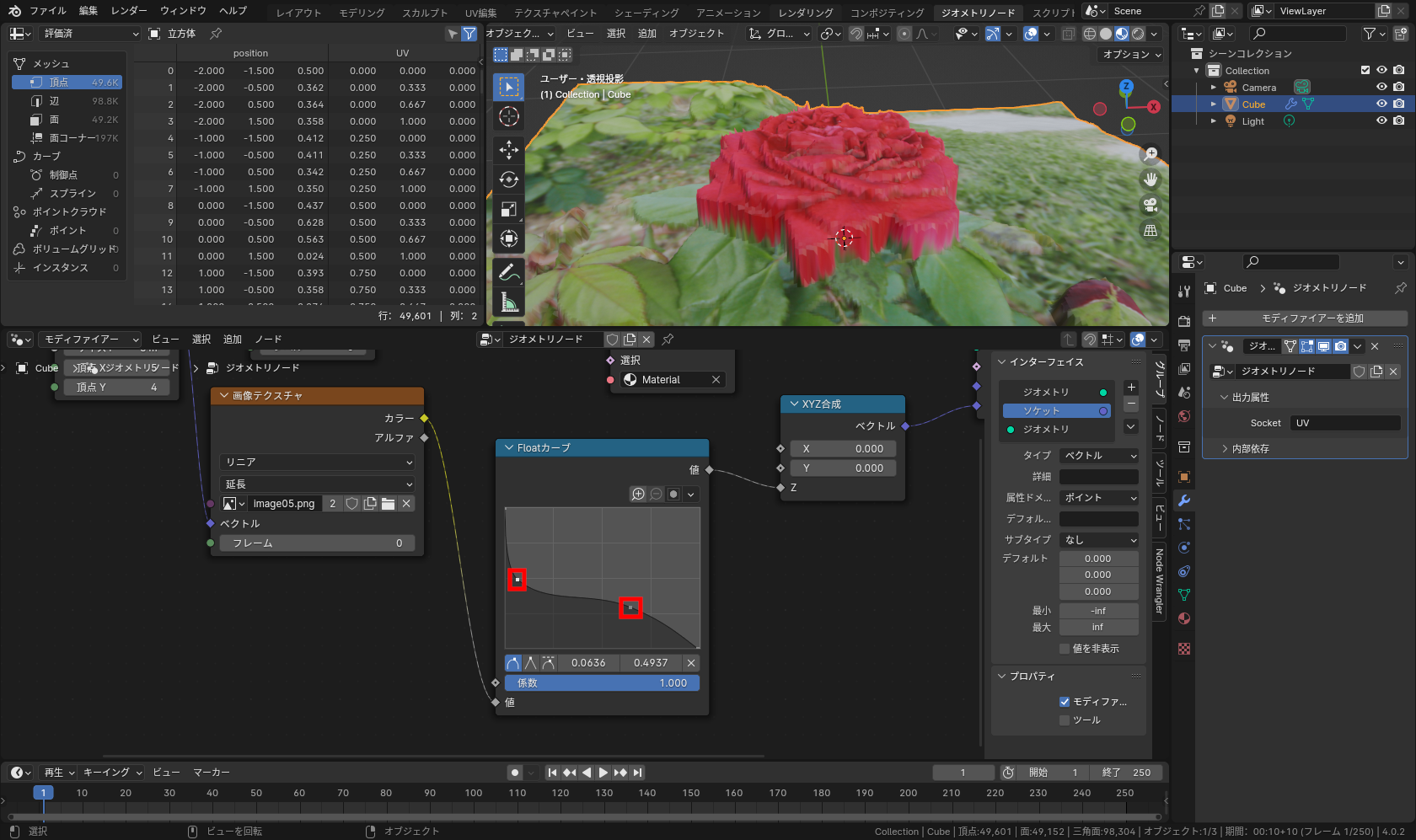Click the モディファイアーを追加 button
The width and height of the screenshot is (1416, 840).
1305,318
